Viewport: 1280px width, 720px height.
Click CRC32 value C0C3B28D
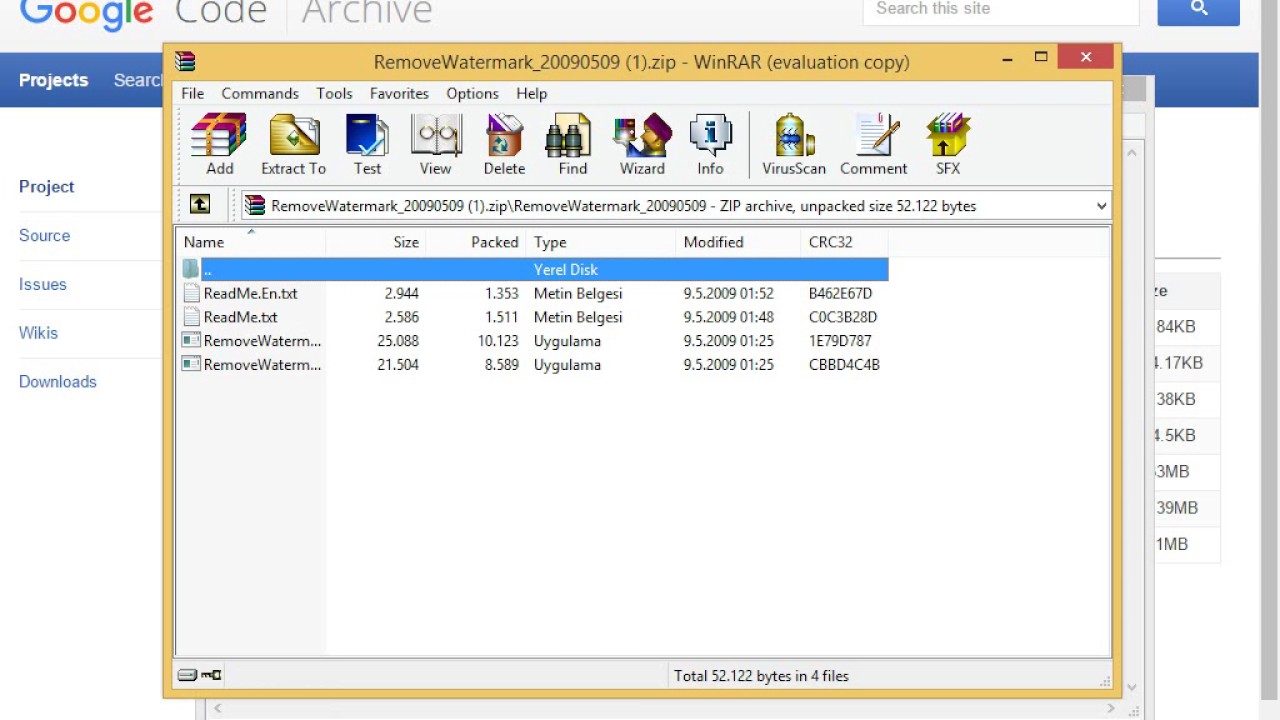(x=843, y=317)
